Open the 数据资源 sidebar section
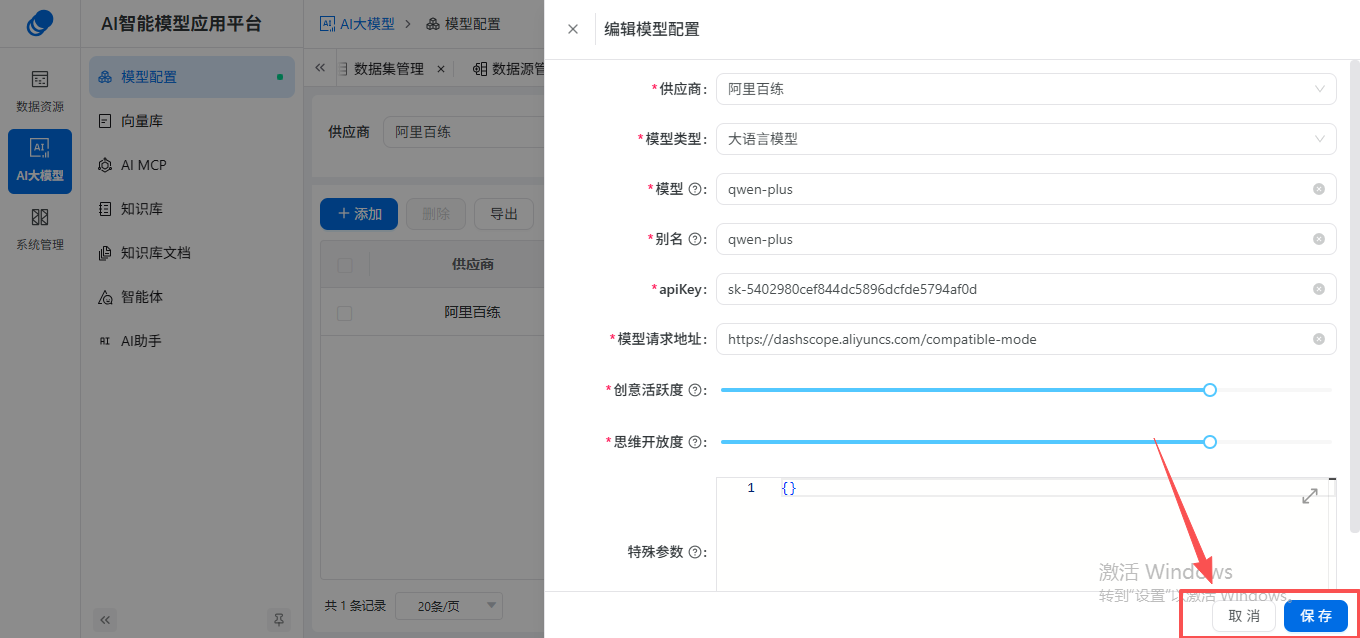This screenshot has height=638, width=1360. [x=40, y=91]
